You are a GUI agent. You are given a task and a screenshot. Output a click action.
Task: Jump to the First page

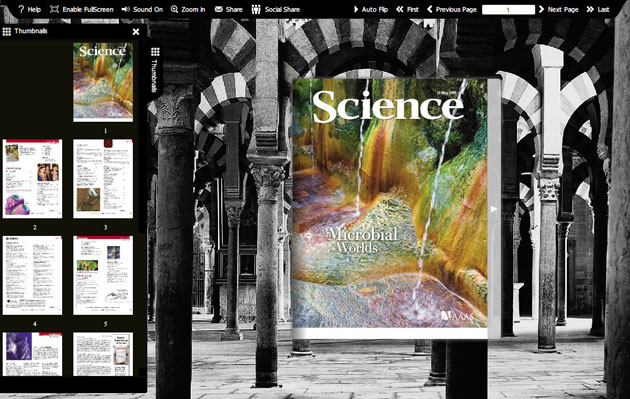(407, 9)
